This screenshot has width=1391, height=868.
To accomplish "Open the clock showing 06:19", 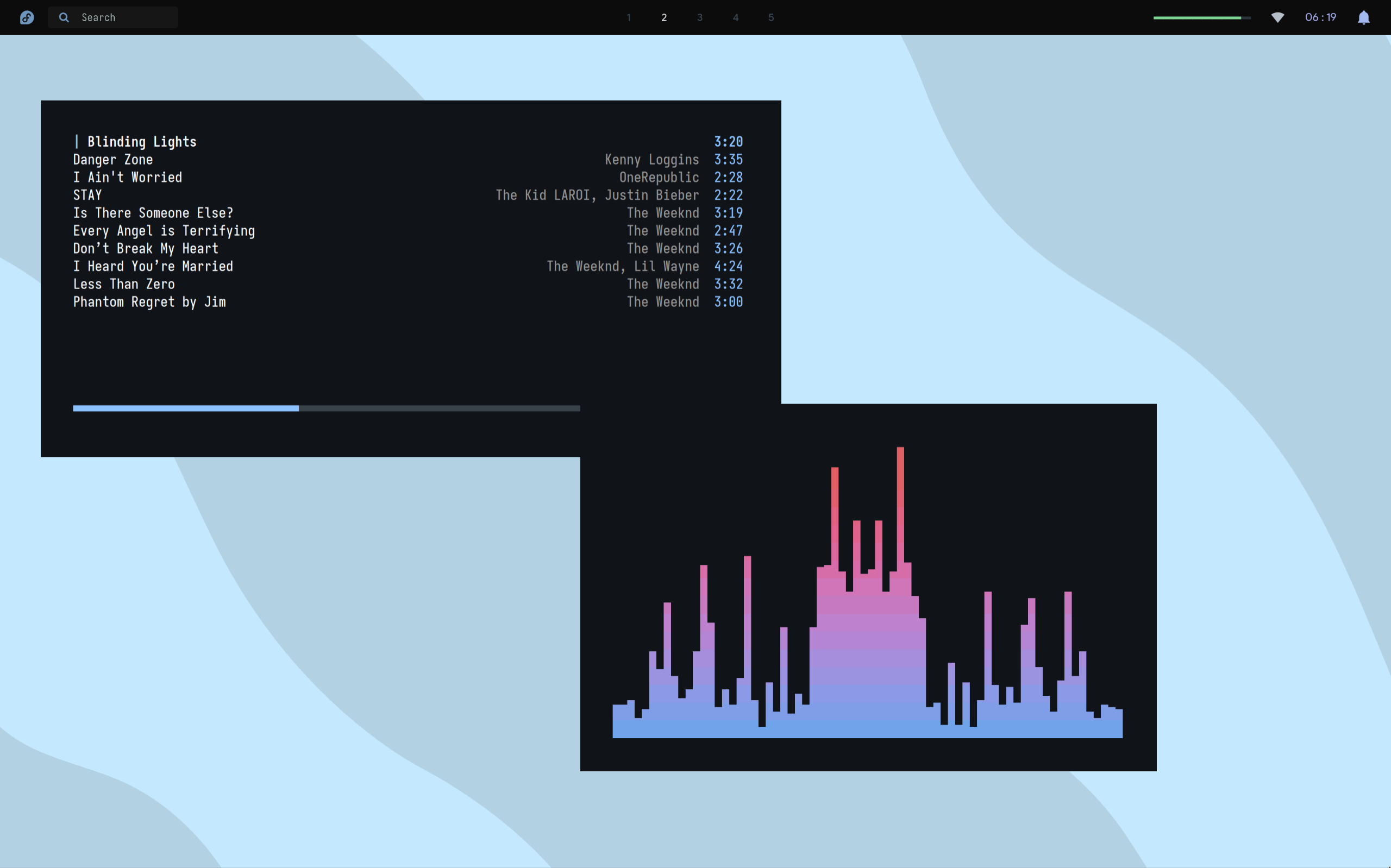I will (x=1320, y=17).
